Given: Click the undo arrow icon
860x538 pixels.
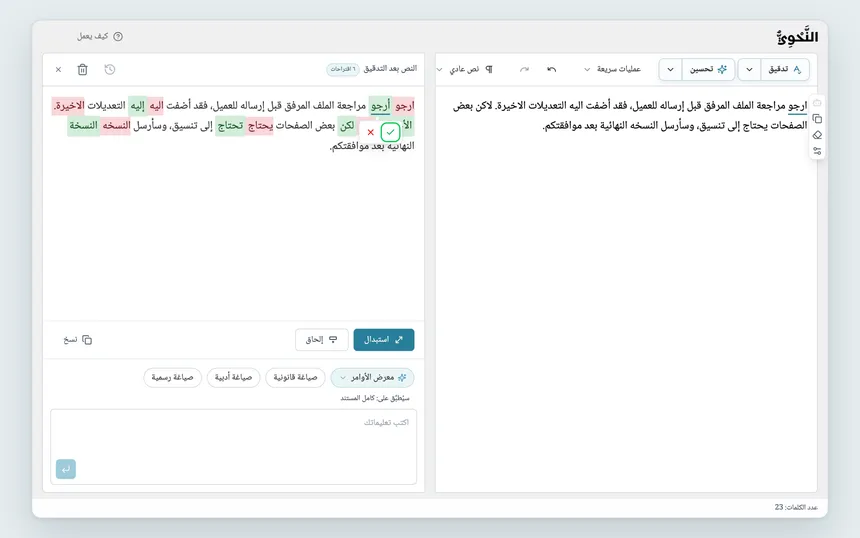Looking at the screenshot, I should (552, 70).
